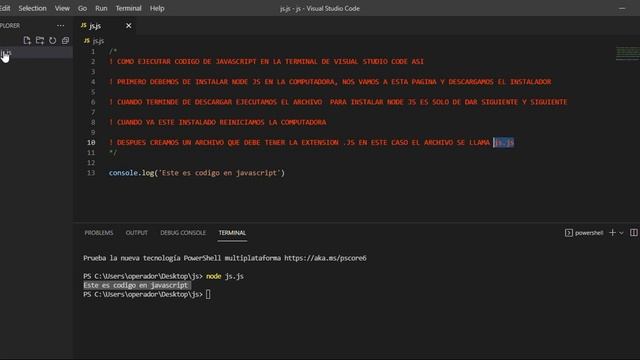640x360 pixels.
Task: Open the Help menu
Action: [157, 8]
